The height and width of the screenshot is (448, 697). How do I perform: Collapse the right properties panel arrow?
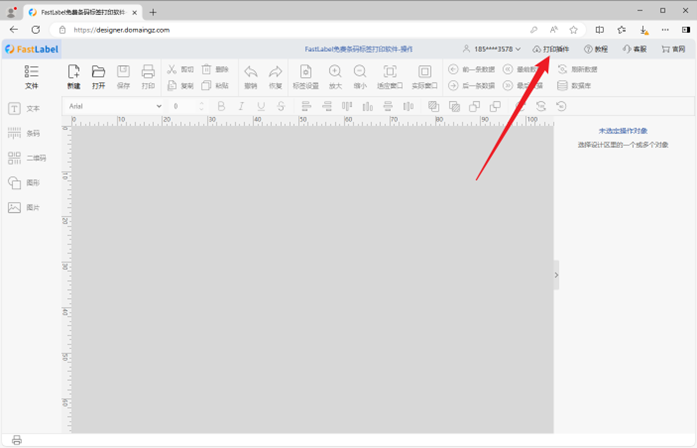556,274
